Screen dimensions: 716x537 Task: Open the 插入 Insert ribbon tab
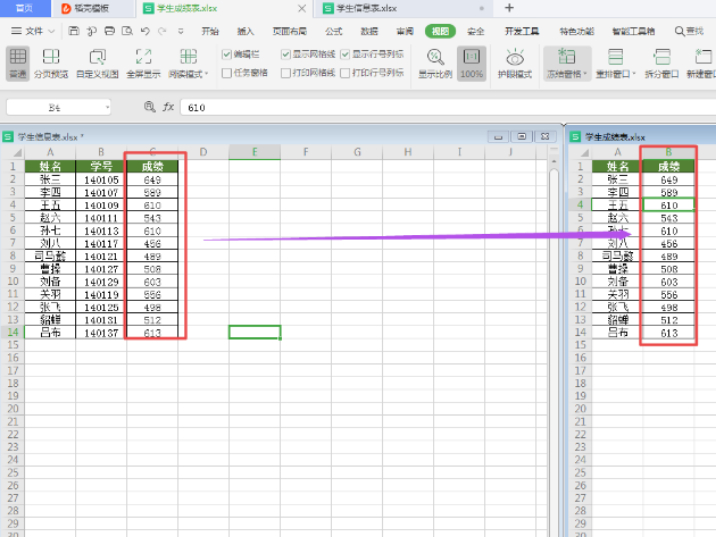pyautogui.click(x=246, y=31)
